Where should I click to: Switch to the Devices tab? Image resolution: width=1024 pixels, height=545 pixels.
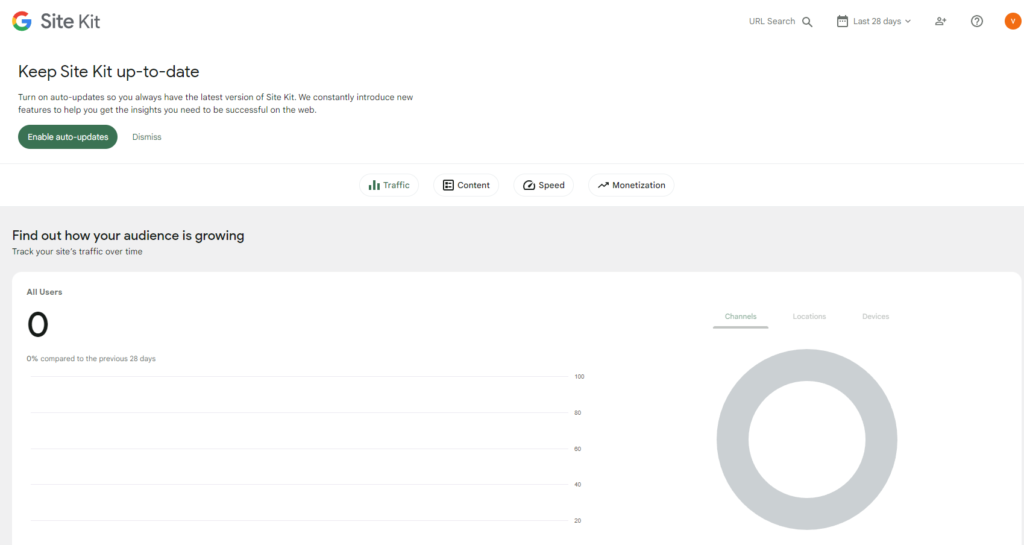click(x=876, y=317)
